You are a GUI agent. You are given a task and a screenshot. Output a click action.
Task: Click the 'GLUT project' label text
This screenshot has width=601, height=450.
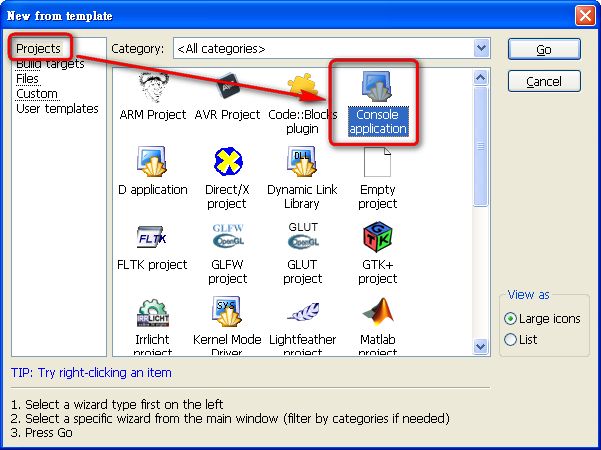302,271
